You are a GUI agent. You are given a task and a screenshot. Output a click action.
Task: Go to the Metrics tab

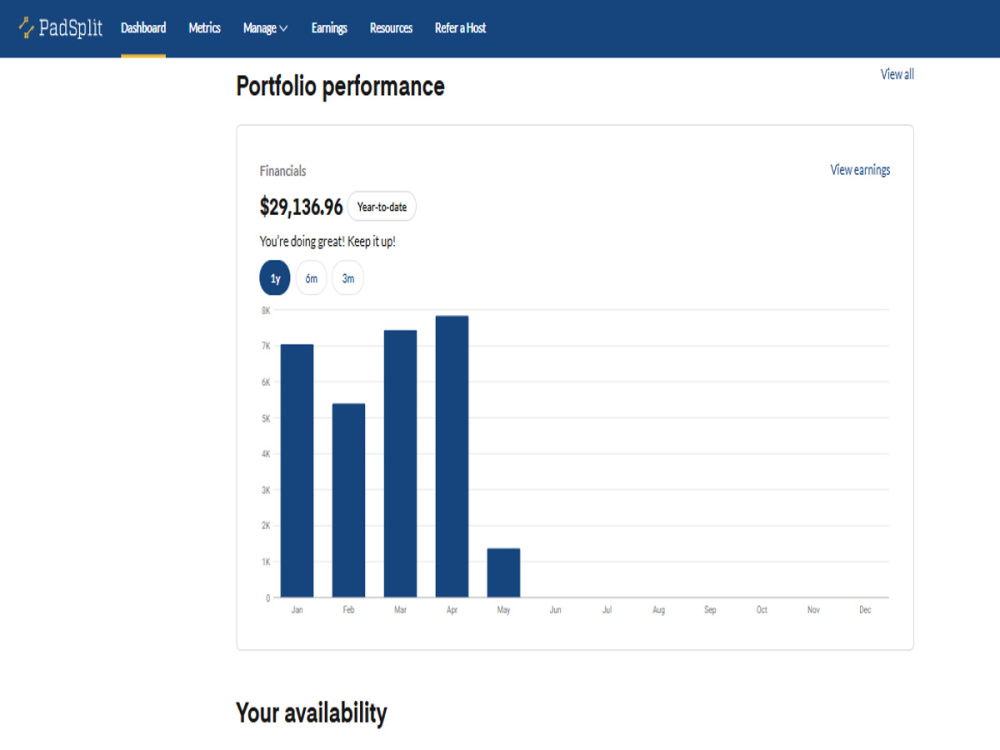(x=205, y=28)
